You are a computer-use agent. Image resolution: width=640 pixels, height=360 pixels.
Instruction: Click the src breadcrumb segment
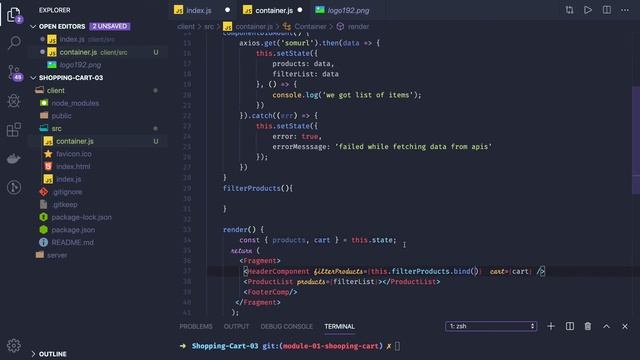click(x=209, y=27)
